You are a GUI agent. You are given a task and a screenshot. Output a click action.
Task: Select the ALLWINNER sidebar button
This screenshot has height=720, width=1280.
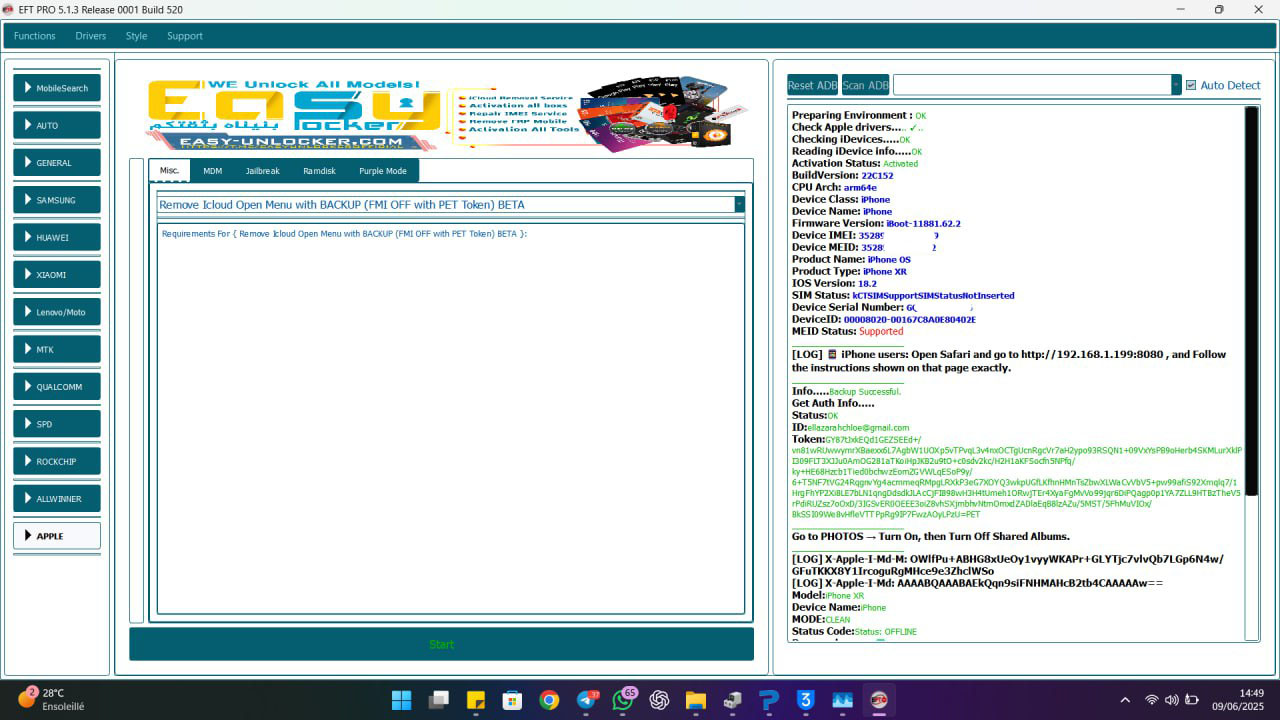(x=57, y=498)
